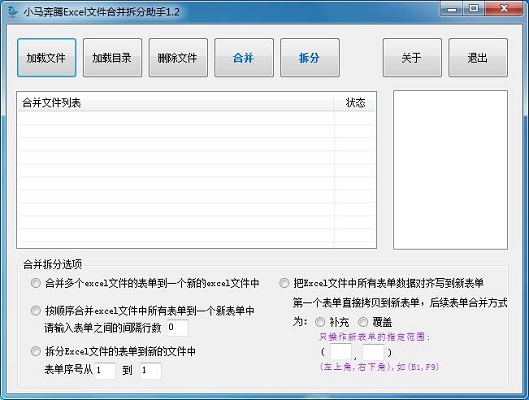Close the application window
This screenshot has height=400, width=529.
[504, 9]
